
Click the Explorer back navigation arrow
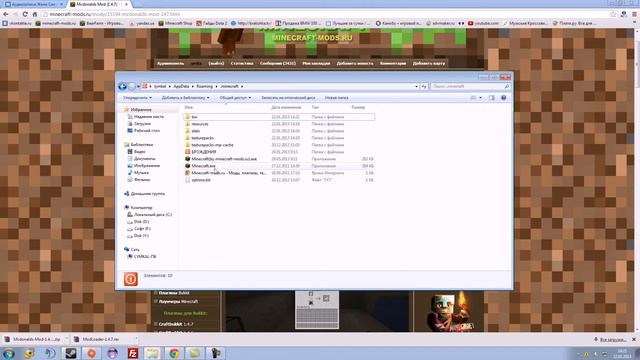122,86
